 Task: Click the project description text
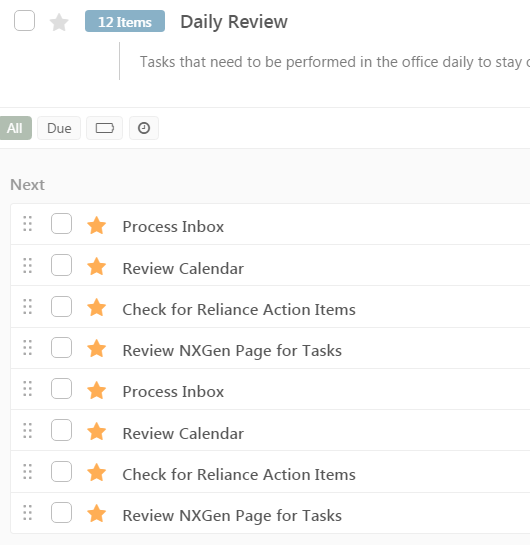(x=335, y=62)
